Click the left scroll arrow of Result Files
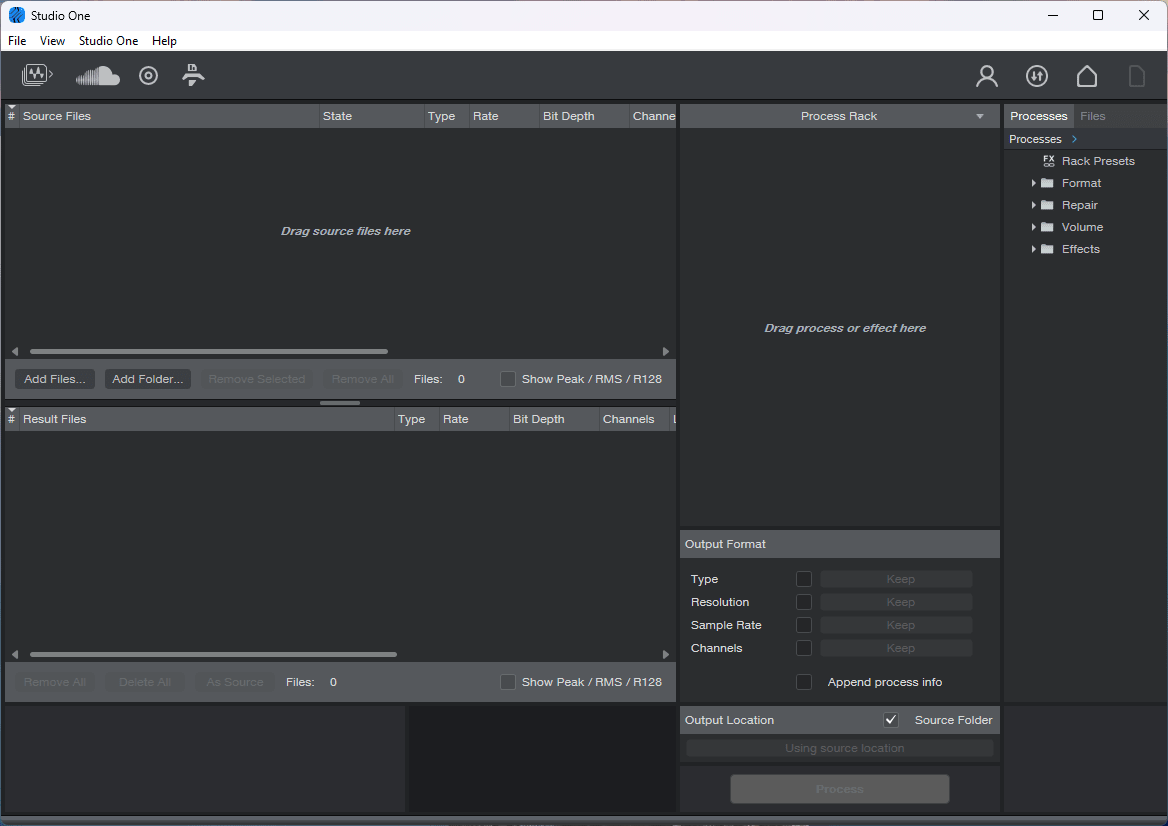Viewport: 1168px width, 826px height. 15,655
